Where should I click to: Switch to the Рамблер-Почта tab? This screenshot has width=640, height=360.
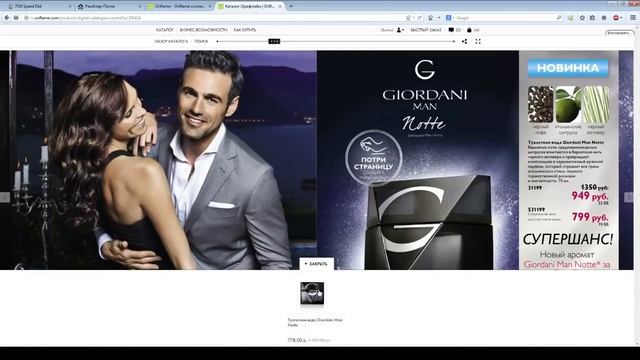[x=108, y=6]
